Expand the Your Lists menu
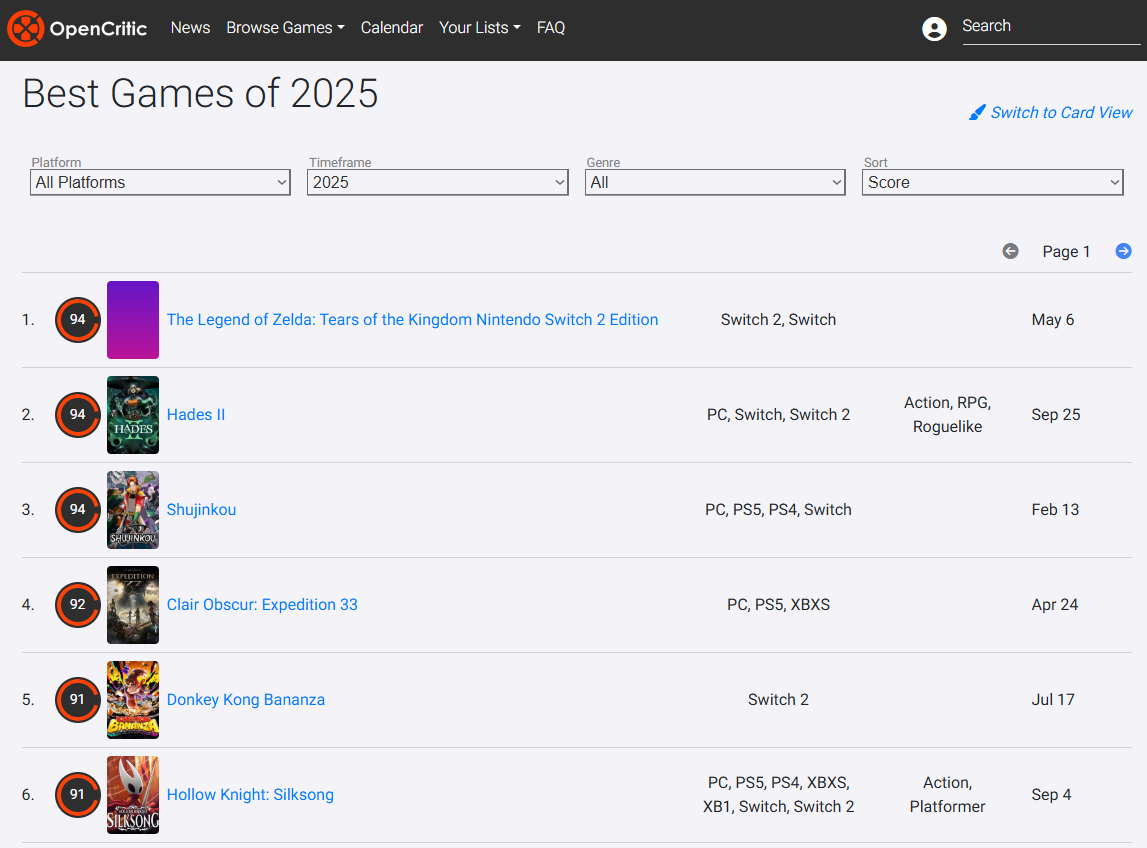1147x848 pixels. 479,28
